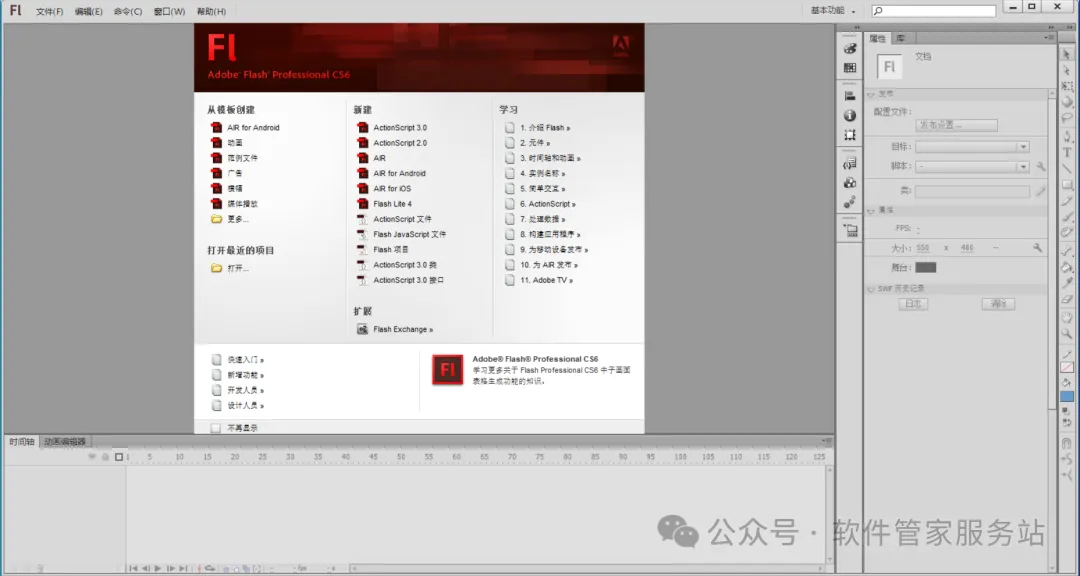
Task: Select the Line tool
Action: pyautogui.click(x=1067, y=168)
